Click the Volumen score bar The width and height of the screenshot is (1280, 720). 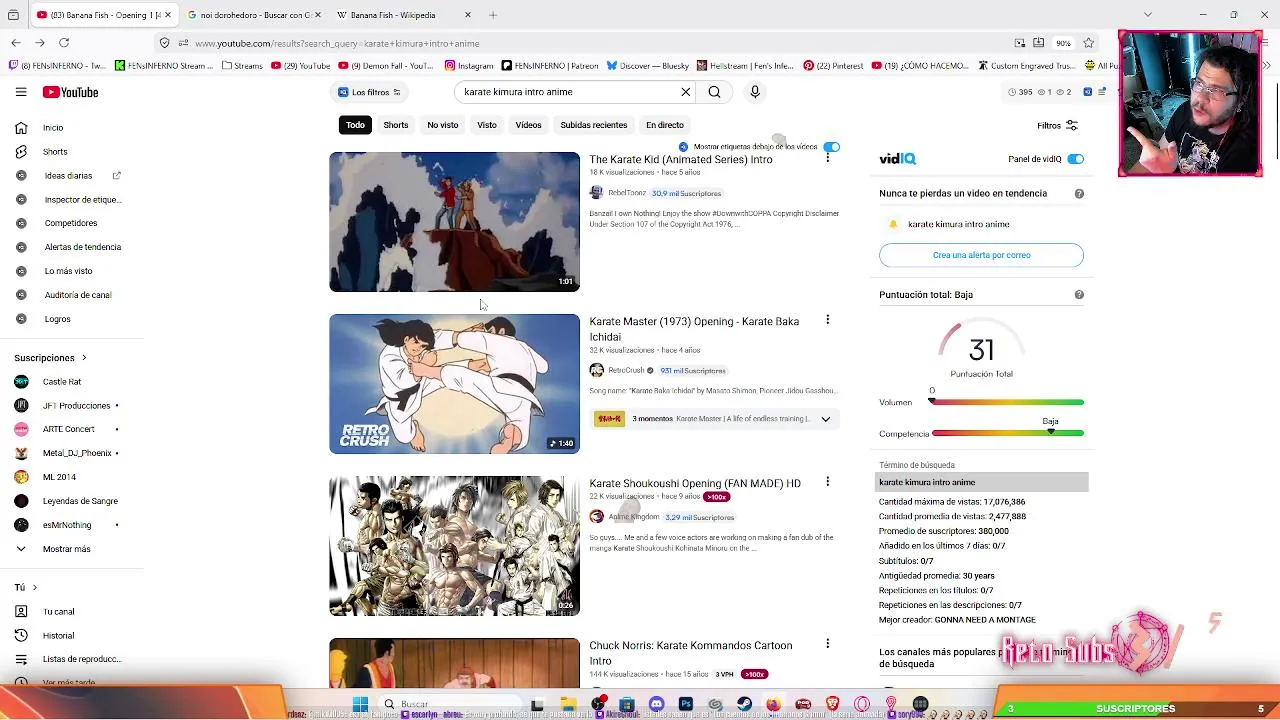(x=1007, y=402)
